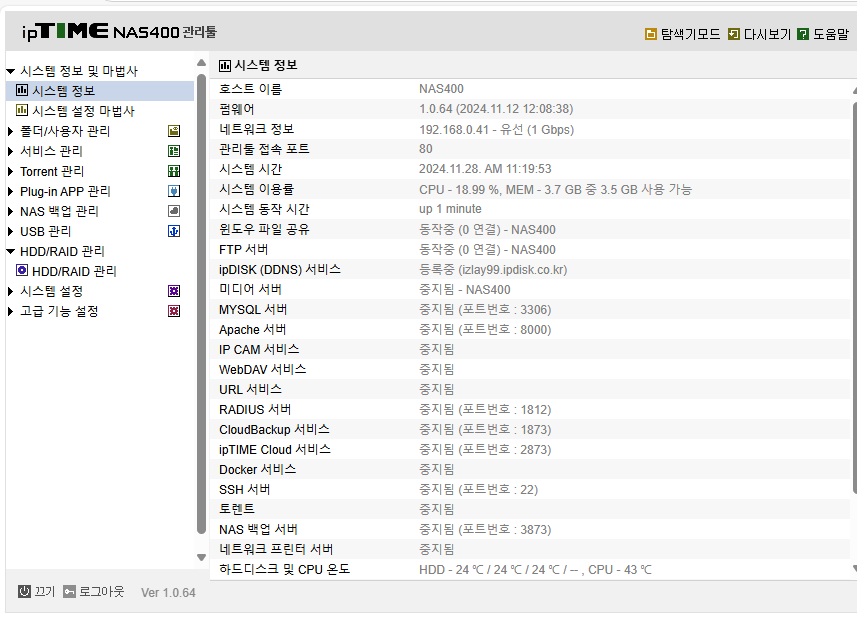
Task: Click the sidebar scroll-down arrow
Action: pos(201,558)
